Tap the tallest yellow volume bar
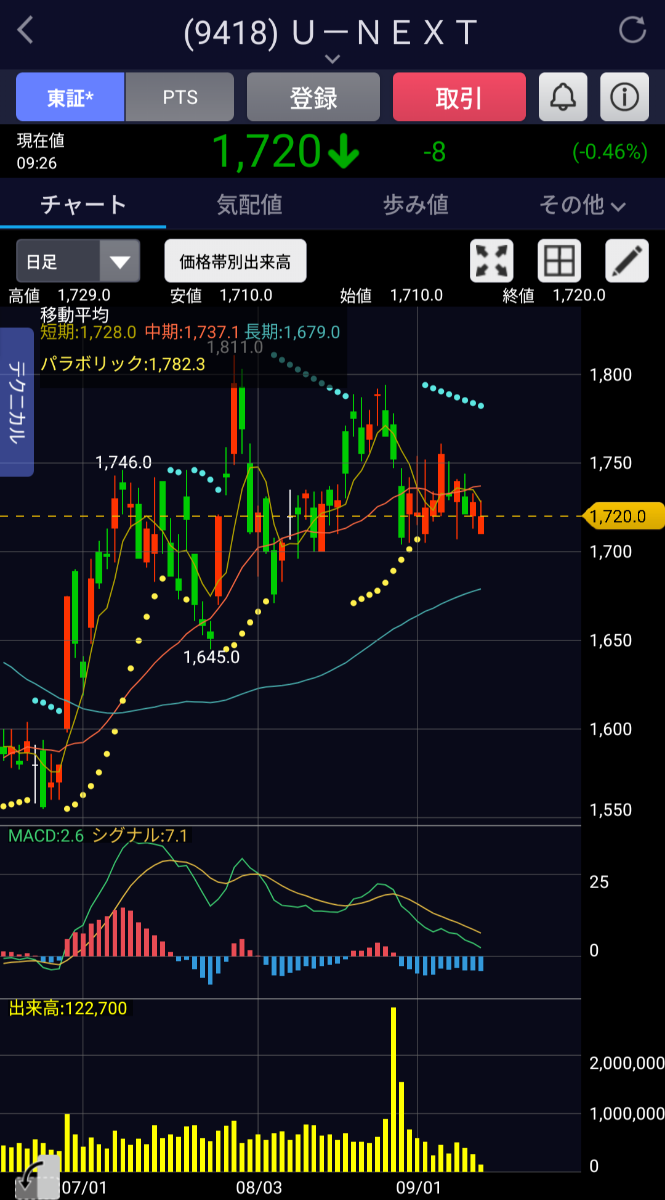The width and height of the screenshot is (665, 1200). tap(393, 1089)
